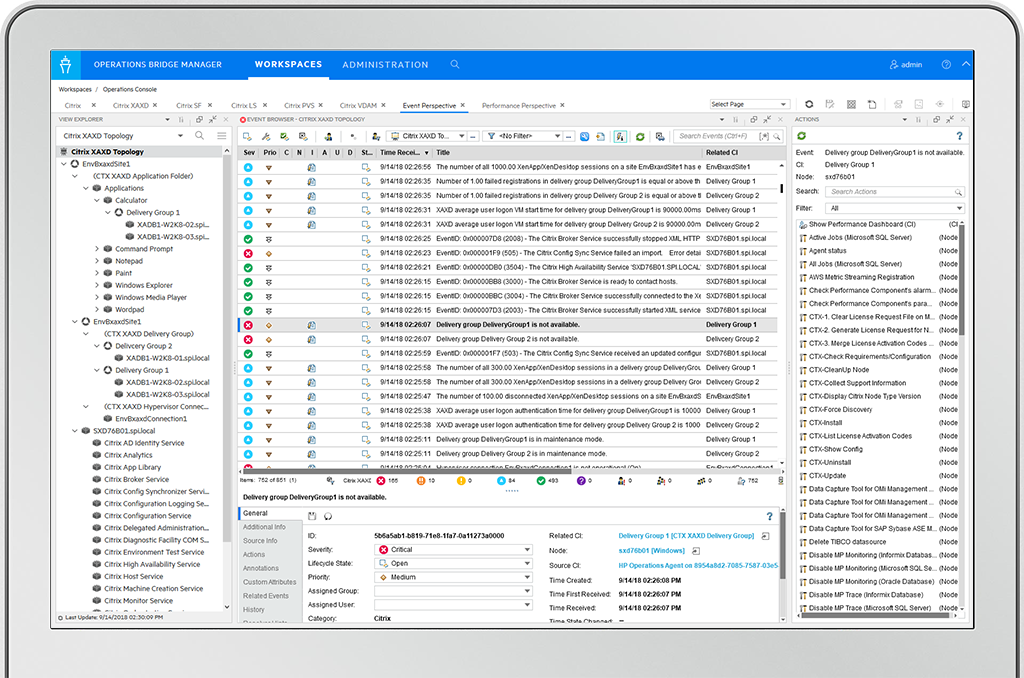Click the help icon in the event details pane

pos(769,516)
